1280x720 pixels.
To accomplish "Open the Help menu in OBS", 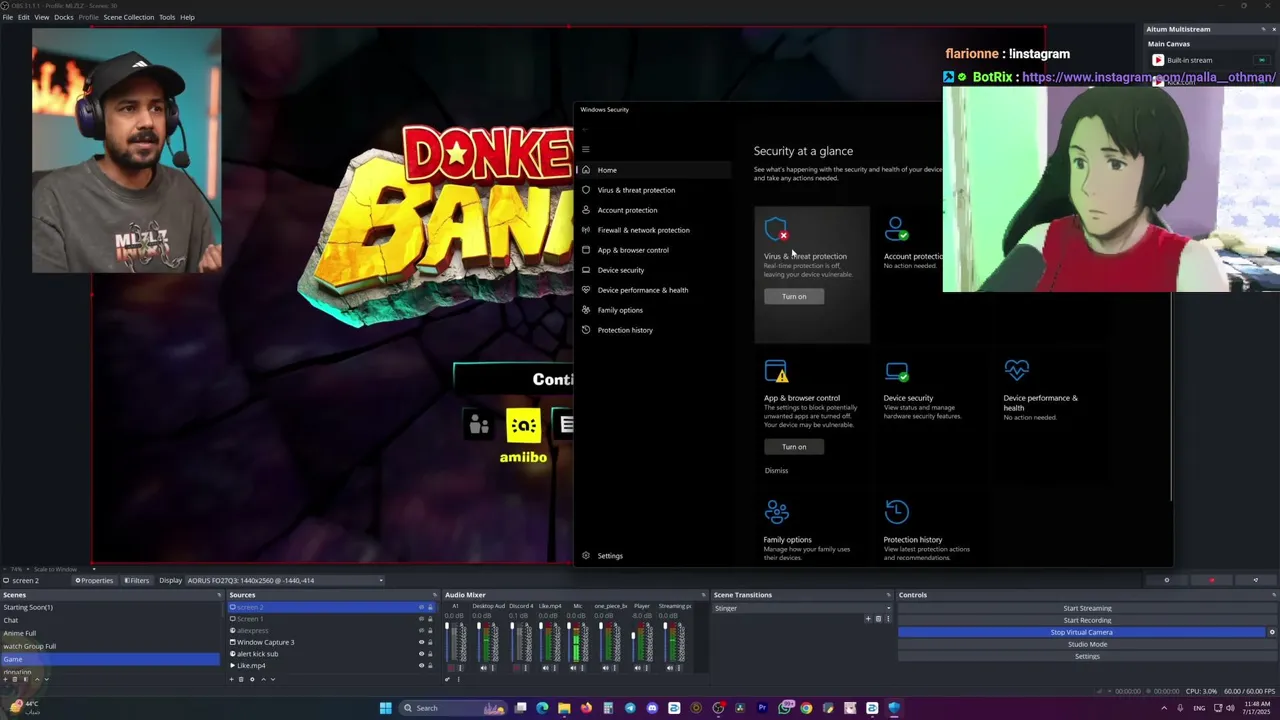I will tap(187, 17).
